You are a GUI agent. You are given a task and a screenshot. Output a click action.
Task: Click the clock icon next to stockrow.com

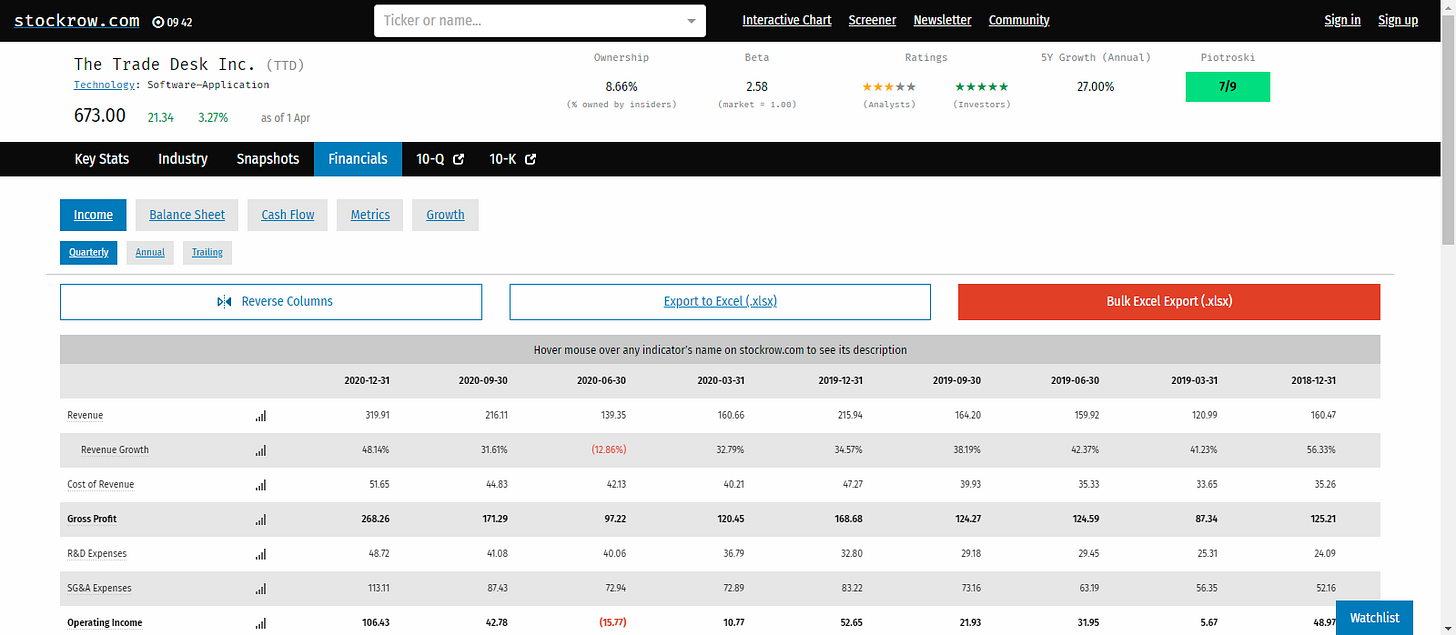tap(158, 21)
